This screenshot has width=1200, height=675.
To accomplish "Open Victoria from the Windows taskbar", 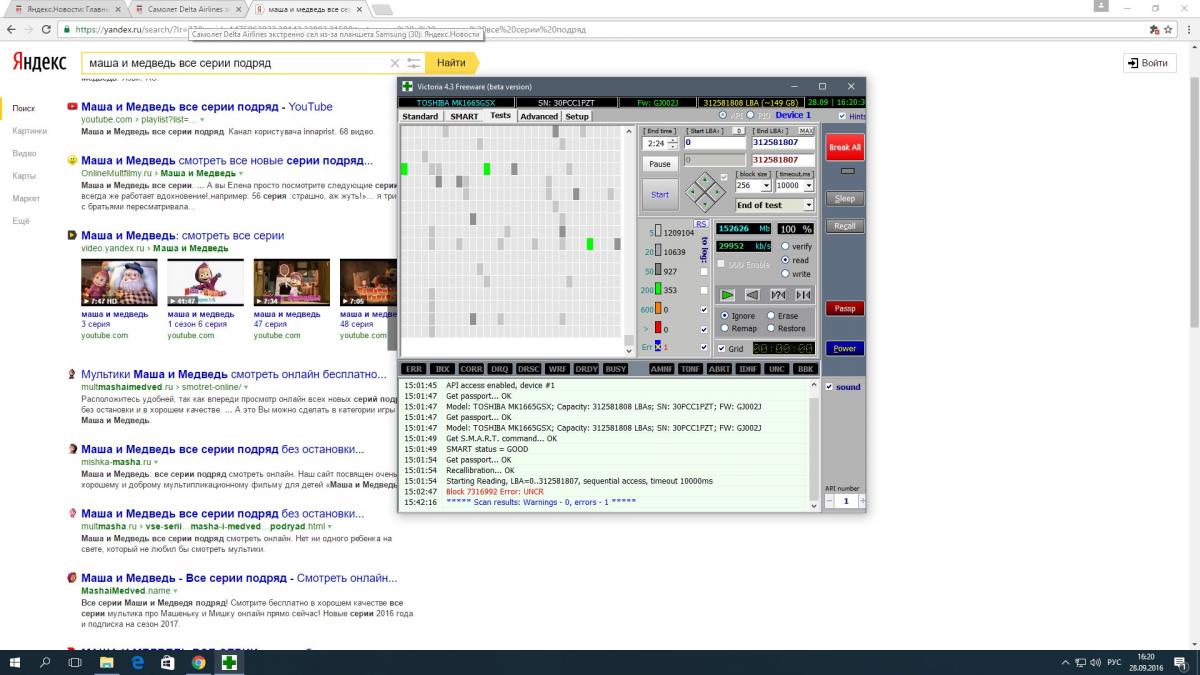I will click(229, 662).
